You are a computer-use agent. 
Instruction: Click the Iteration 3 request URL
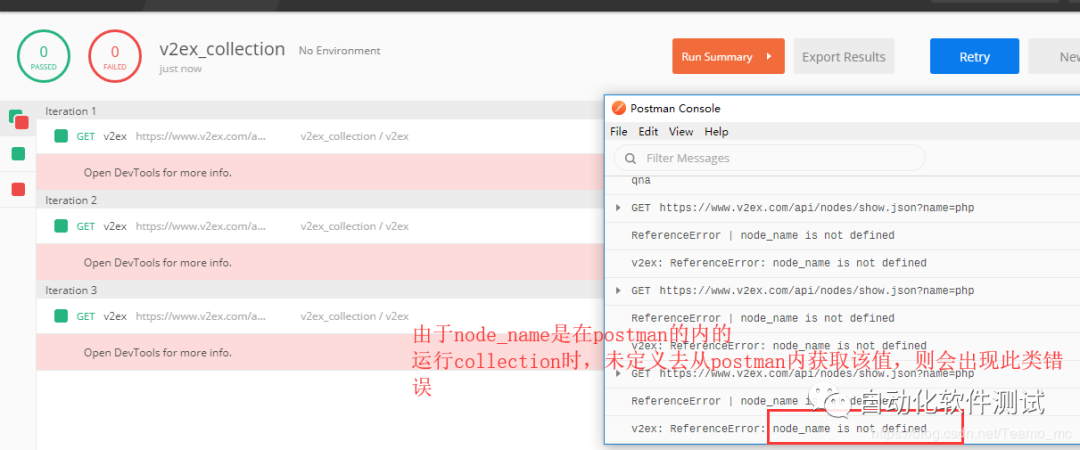pyautogui.click(x=201, y=316)
